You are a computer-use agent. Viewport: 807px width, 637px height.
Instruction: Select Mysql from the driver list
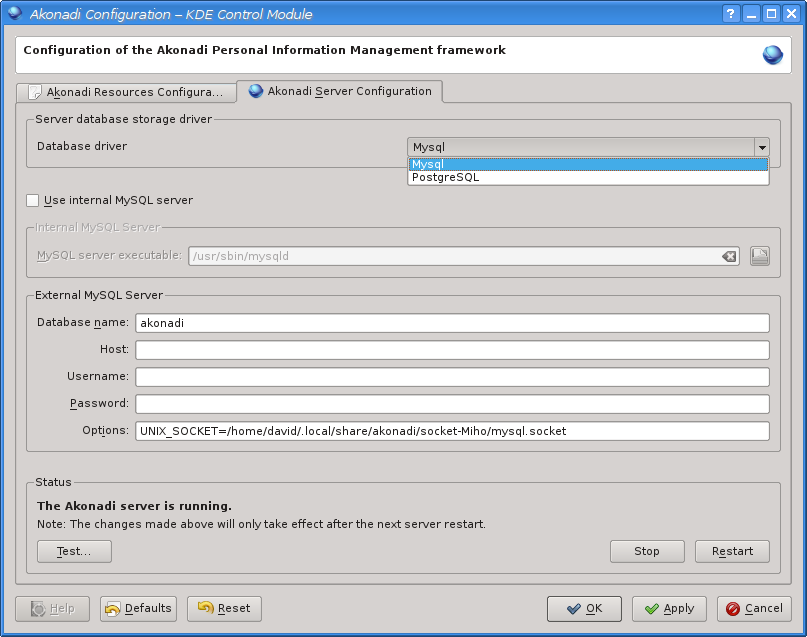click(588, 164)
